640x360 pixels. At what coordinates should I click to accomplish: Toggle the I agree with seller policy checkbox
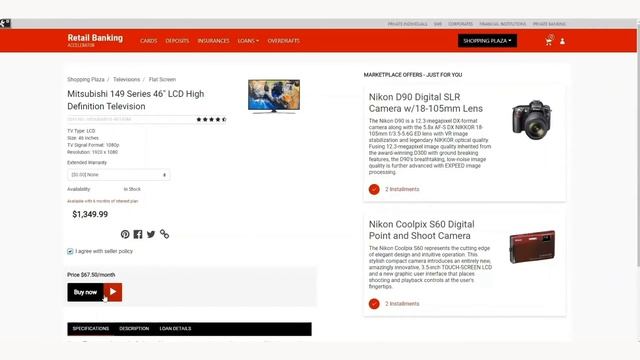[70, 251]
